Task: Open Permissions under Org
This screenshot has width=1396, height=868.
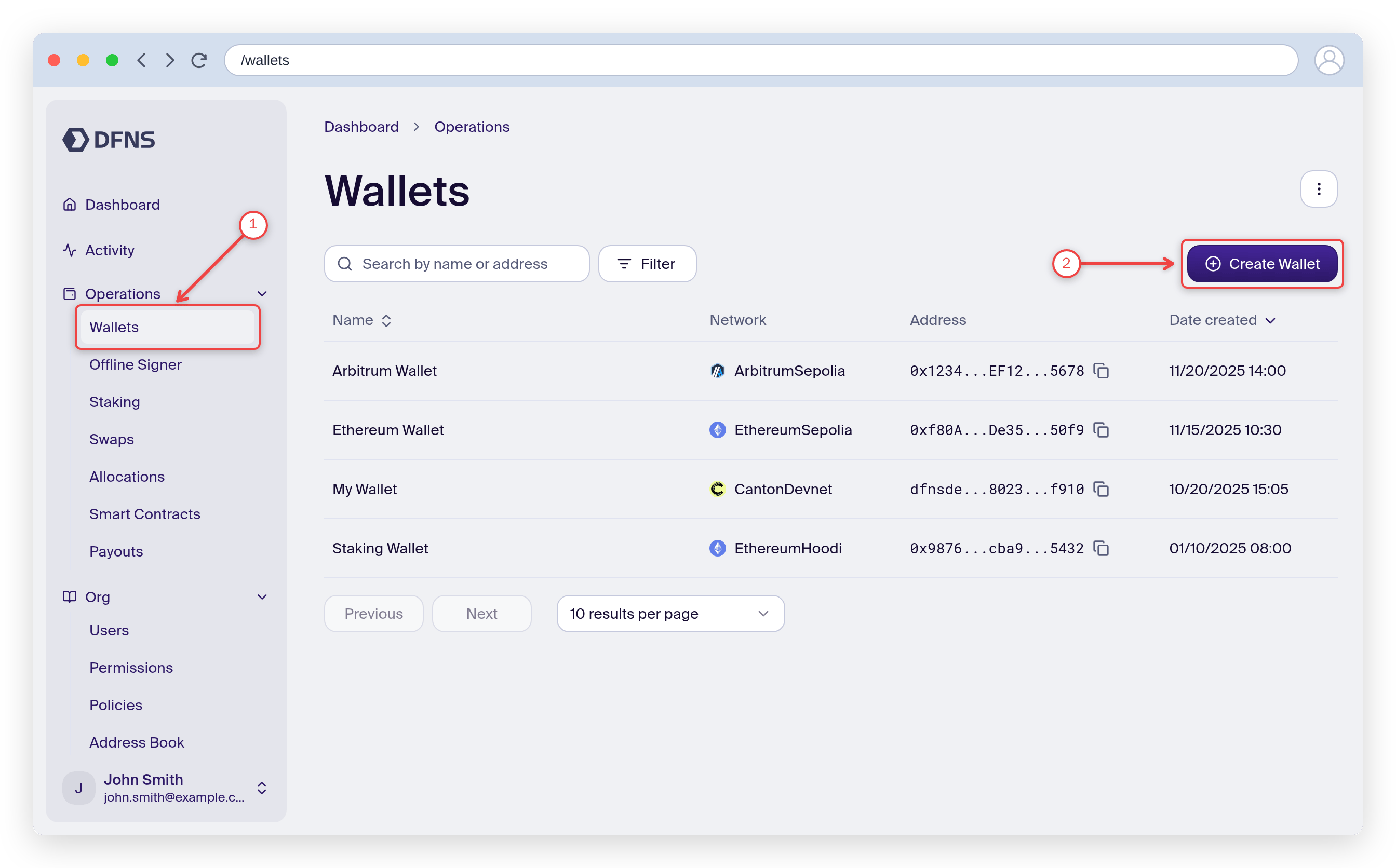Action: (x=131, y=668)
